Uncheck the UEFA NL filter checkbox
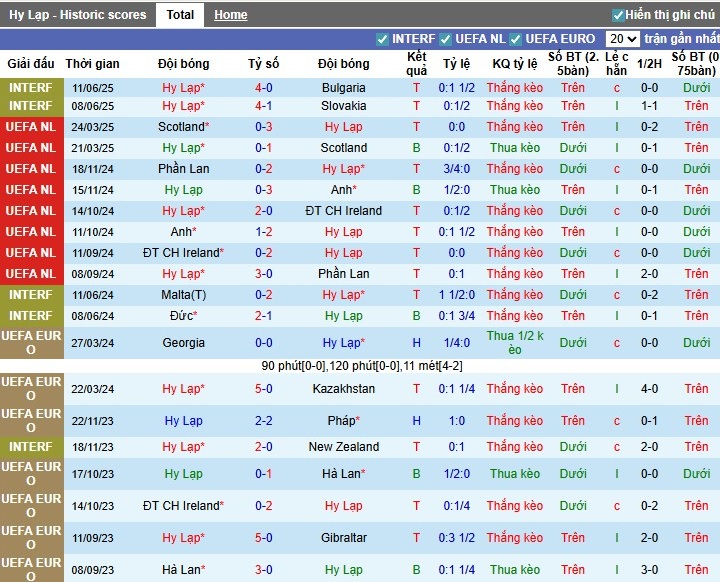 point(445,39)
